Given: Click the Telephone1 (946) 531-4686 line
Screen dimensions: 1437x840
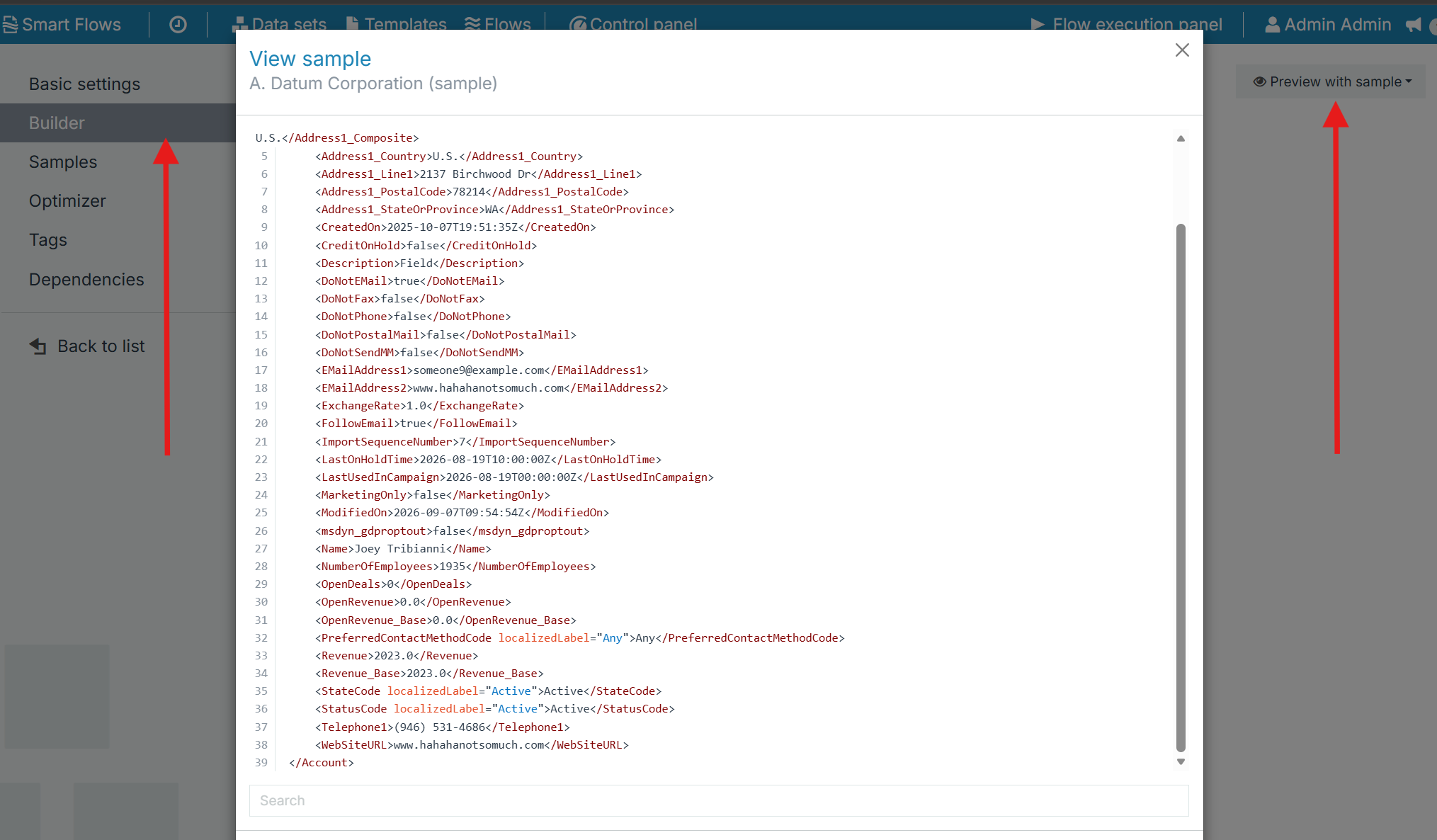Looking at the screenshot, I should 443,727.
